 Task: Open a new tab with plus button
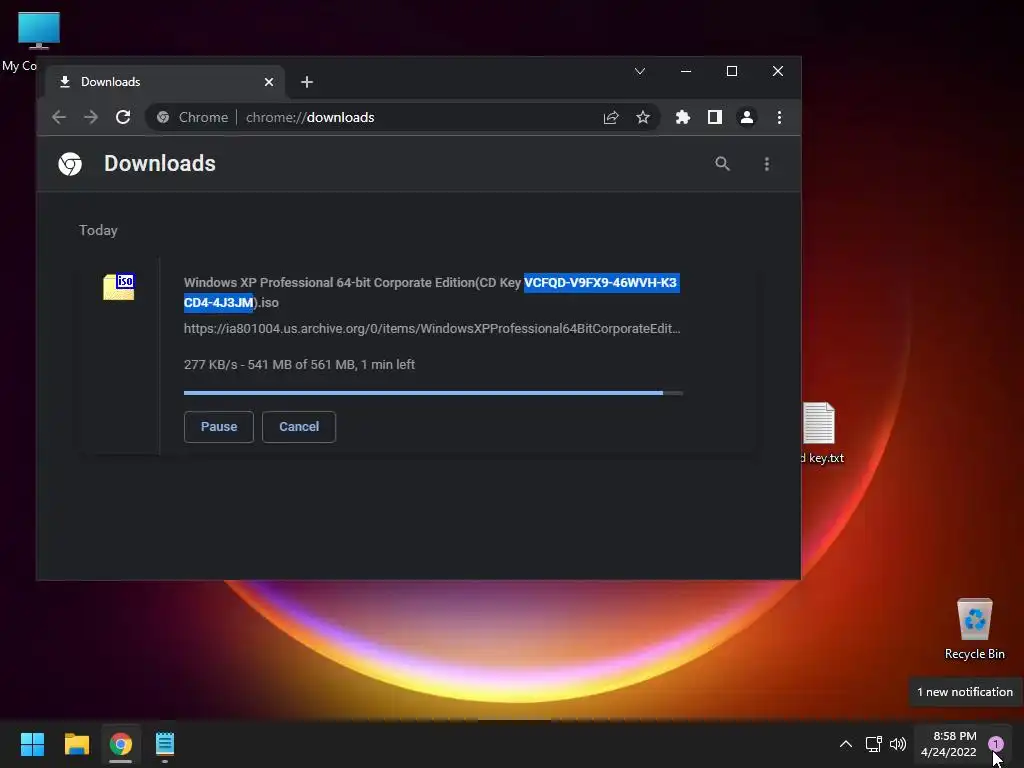(x=307, y=82)
